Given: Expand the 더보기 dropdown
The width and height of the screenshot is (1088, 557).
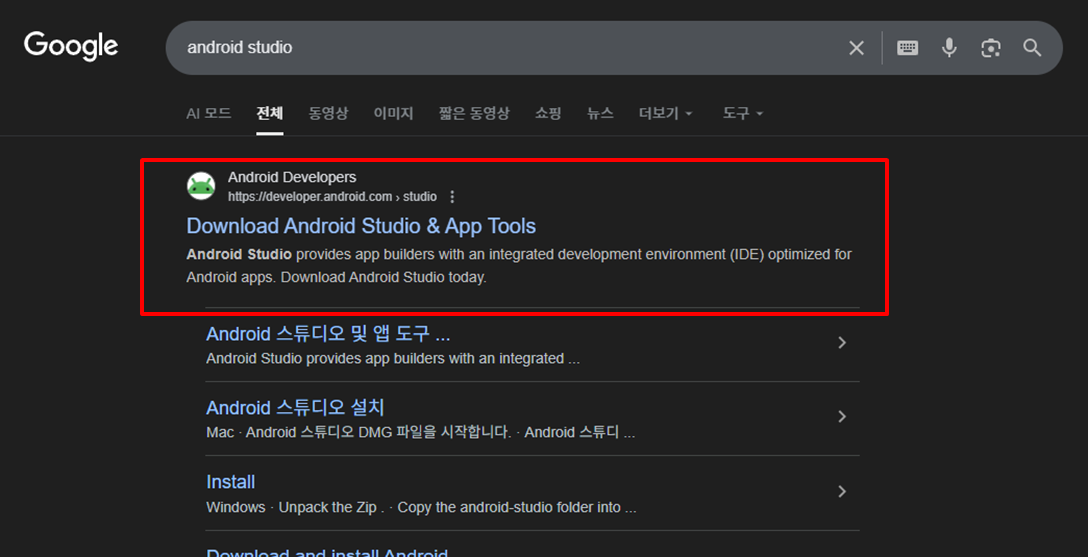Looking at the screenshot, I should 666,113.
